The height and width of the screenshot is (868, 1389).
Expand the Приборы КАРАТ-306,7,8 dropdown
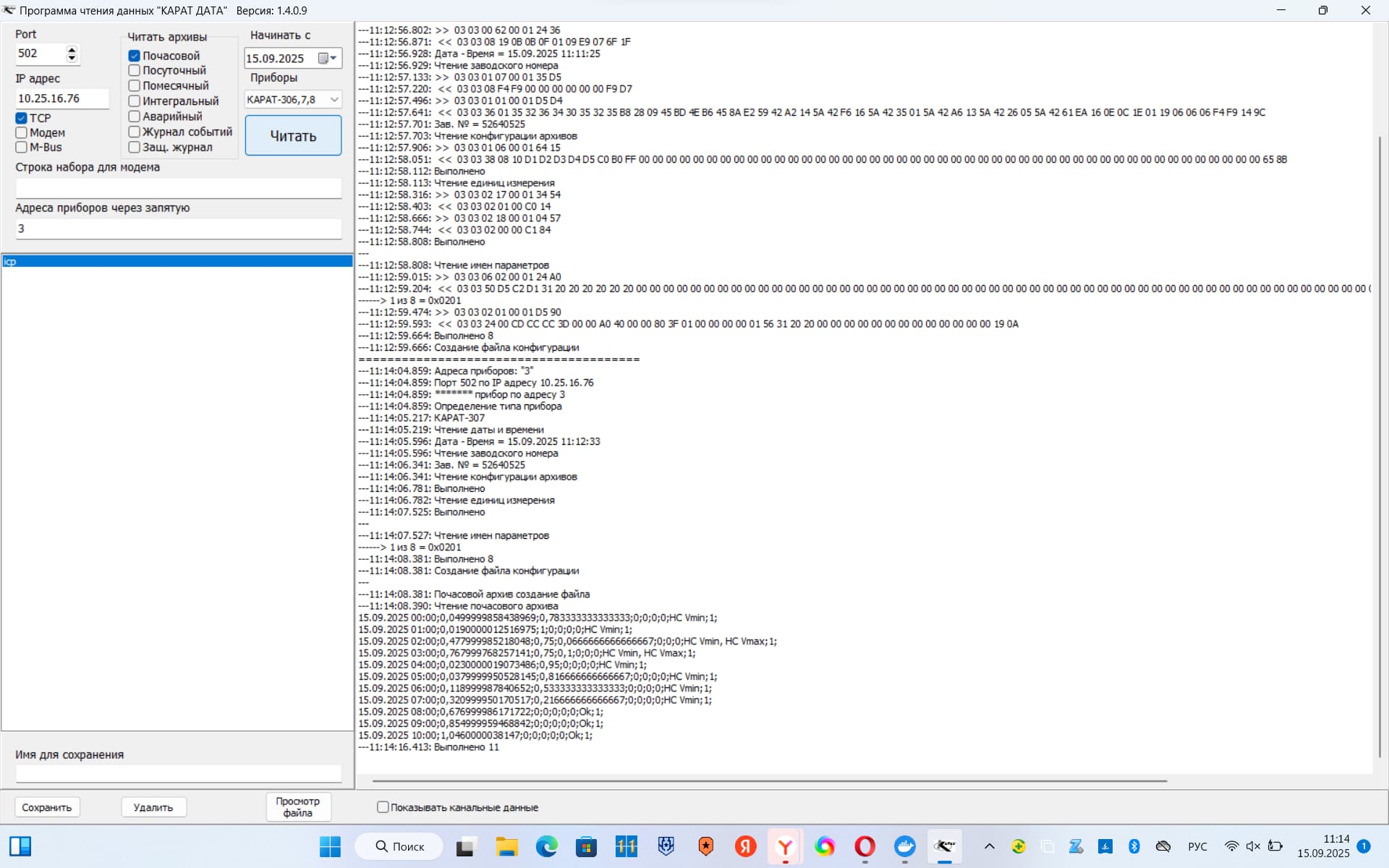pos(334,99)
